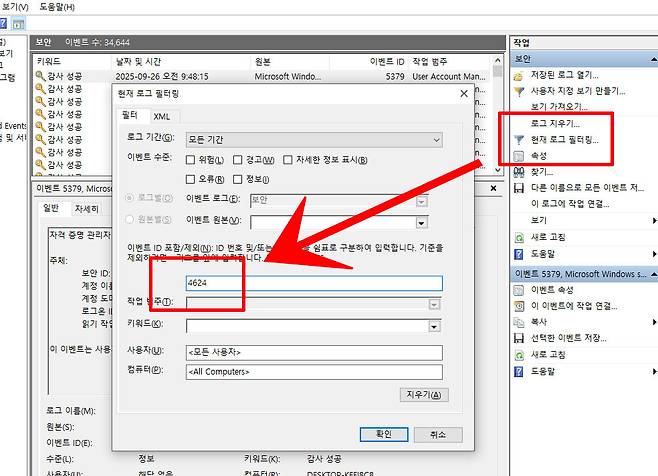Click the 'Save all events as' disk icon

pos(518,188)
